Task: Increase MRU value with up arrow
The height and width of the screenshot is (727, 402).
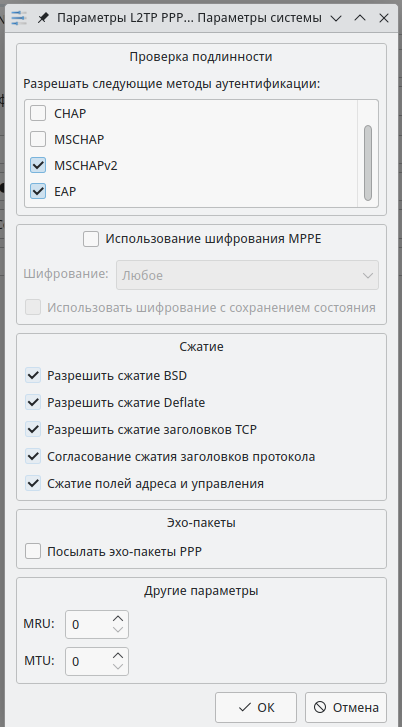Action: (x=118, y=619)
